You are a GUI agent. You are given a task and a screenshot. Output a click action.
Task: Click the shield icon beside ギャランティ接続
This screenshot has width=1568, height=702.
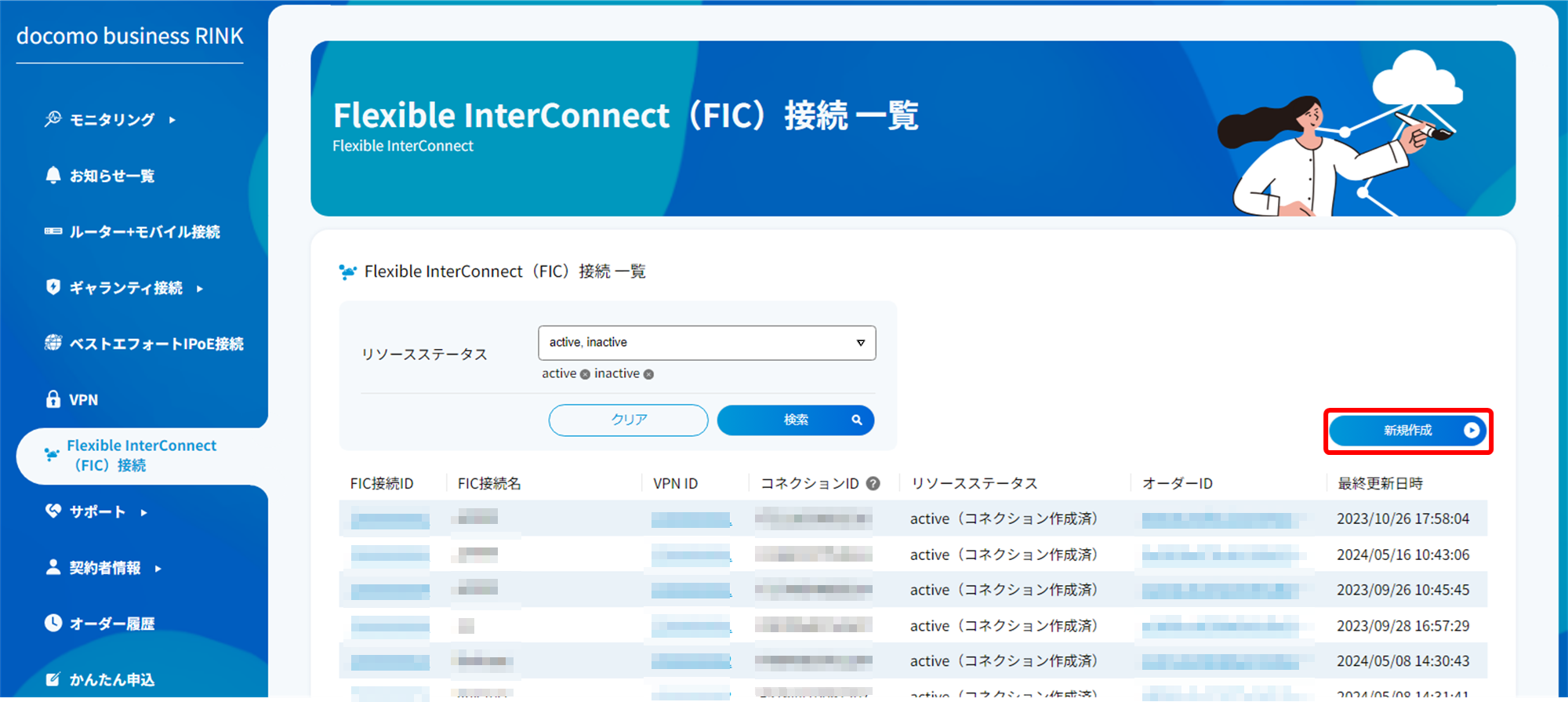coord(53,287)
